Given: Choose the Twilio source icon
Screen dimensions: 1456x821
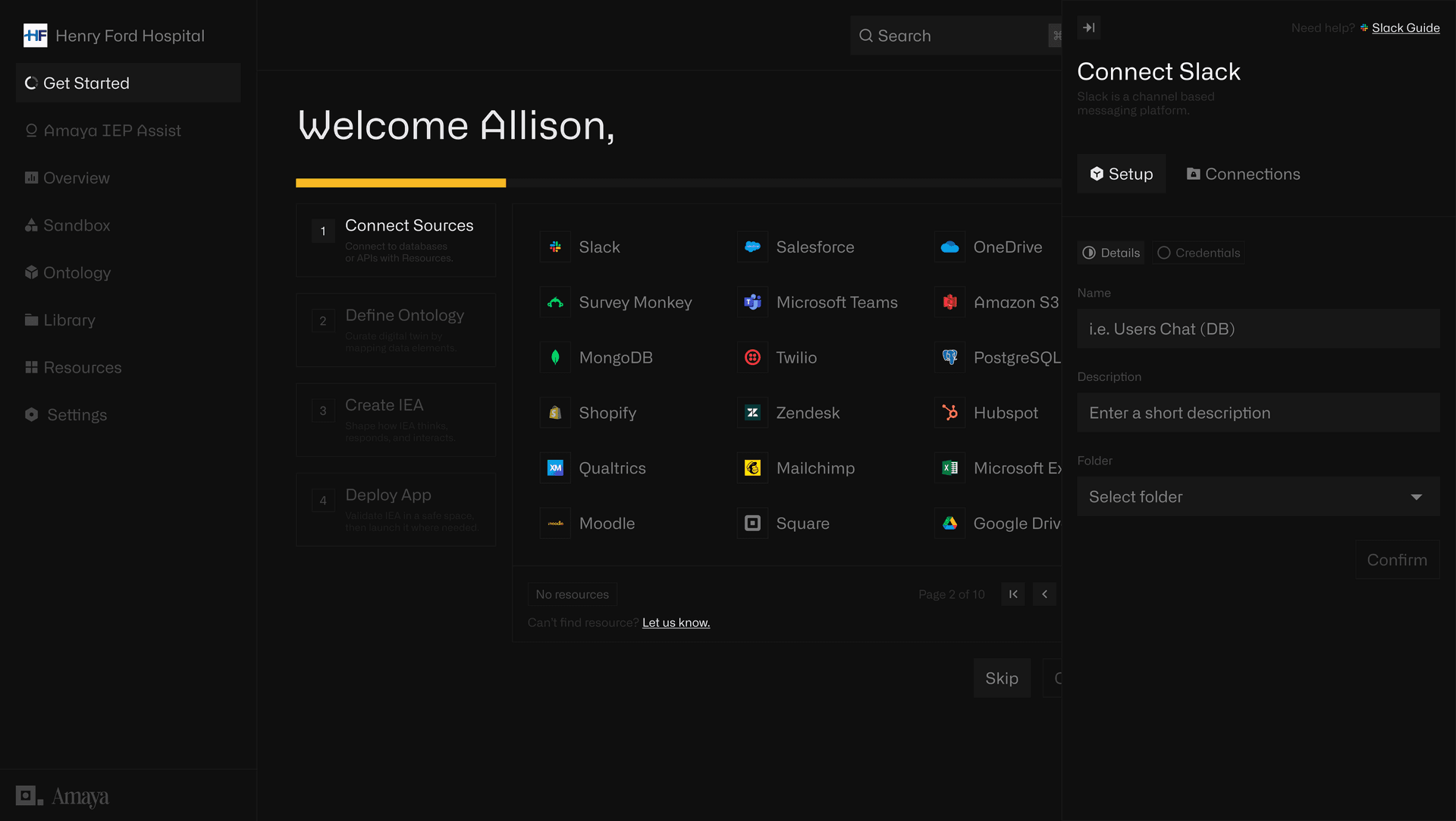Looking at the screenshot, I should (x=752, y=357).
